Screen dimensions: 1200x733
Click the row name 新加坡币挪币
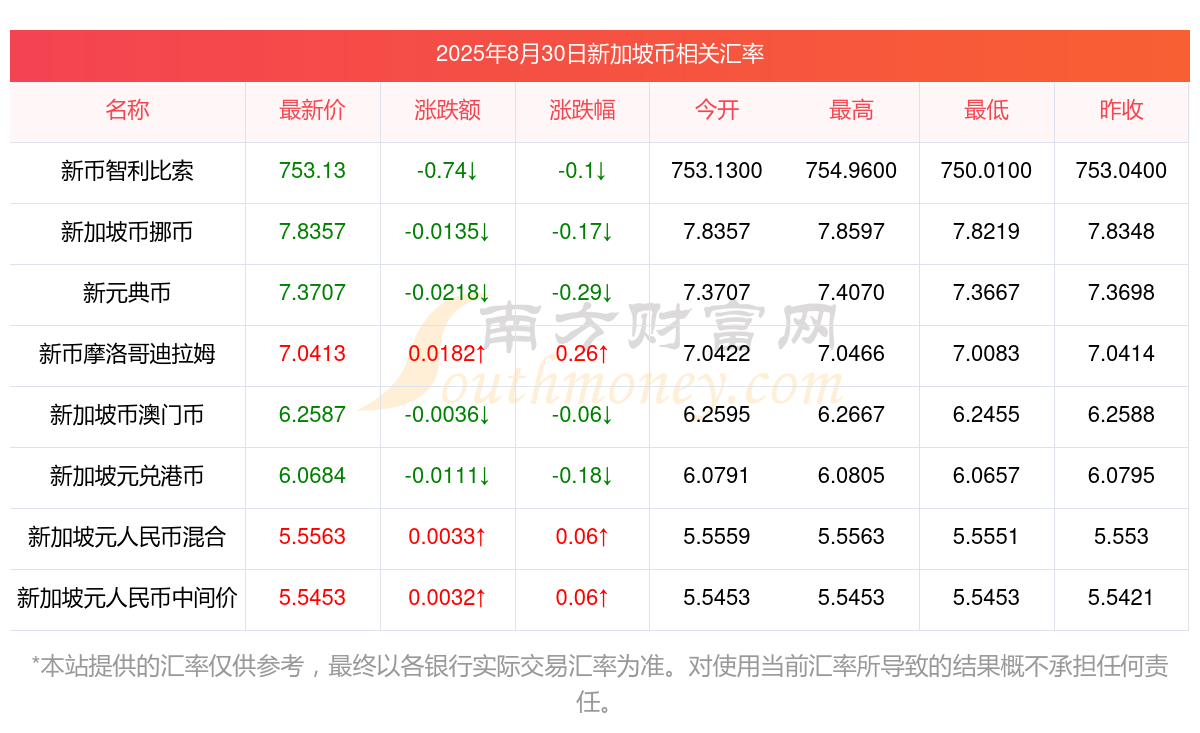(x=127, y=233)
